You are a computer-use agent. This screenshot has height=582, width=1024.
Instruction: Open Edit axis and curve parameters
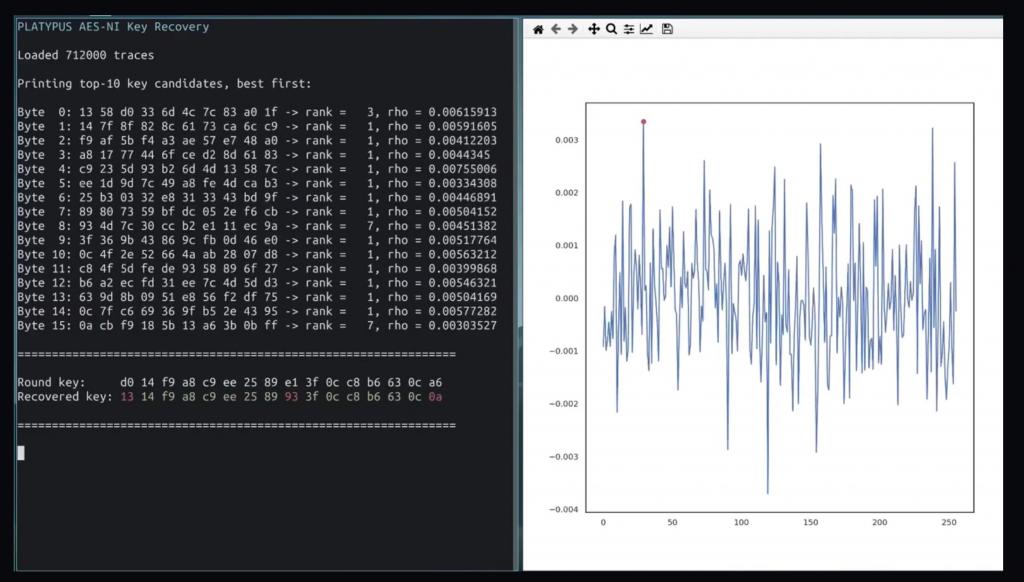[647, 29]
